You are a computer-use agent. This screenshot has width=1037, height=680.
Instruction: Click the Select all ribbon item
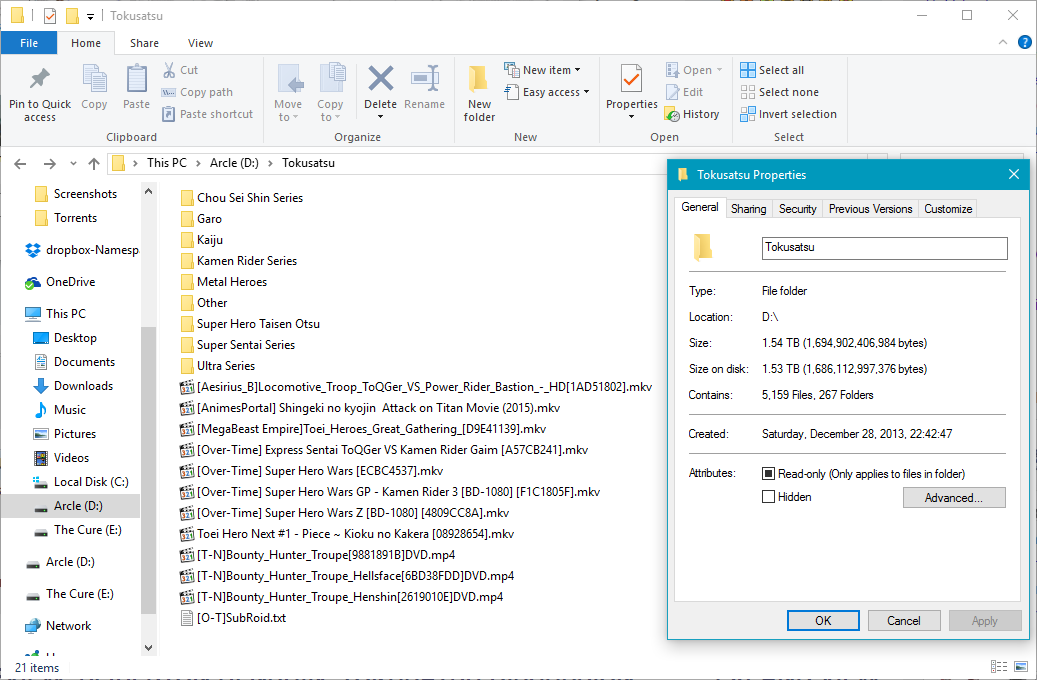pyautogui.click(x=772, y=70)
